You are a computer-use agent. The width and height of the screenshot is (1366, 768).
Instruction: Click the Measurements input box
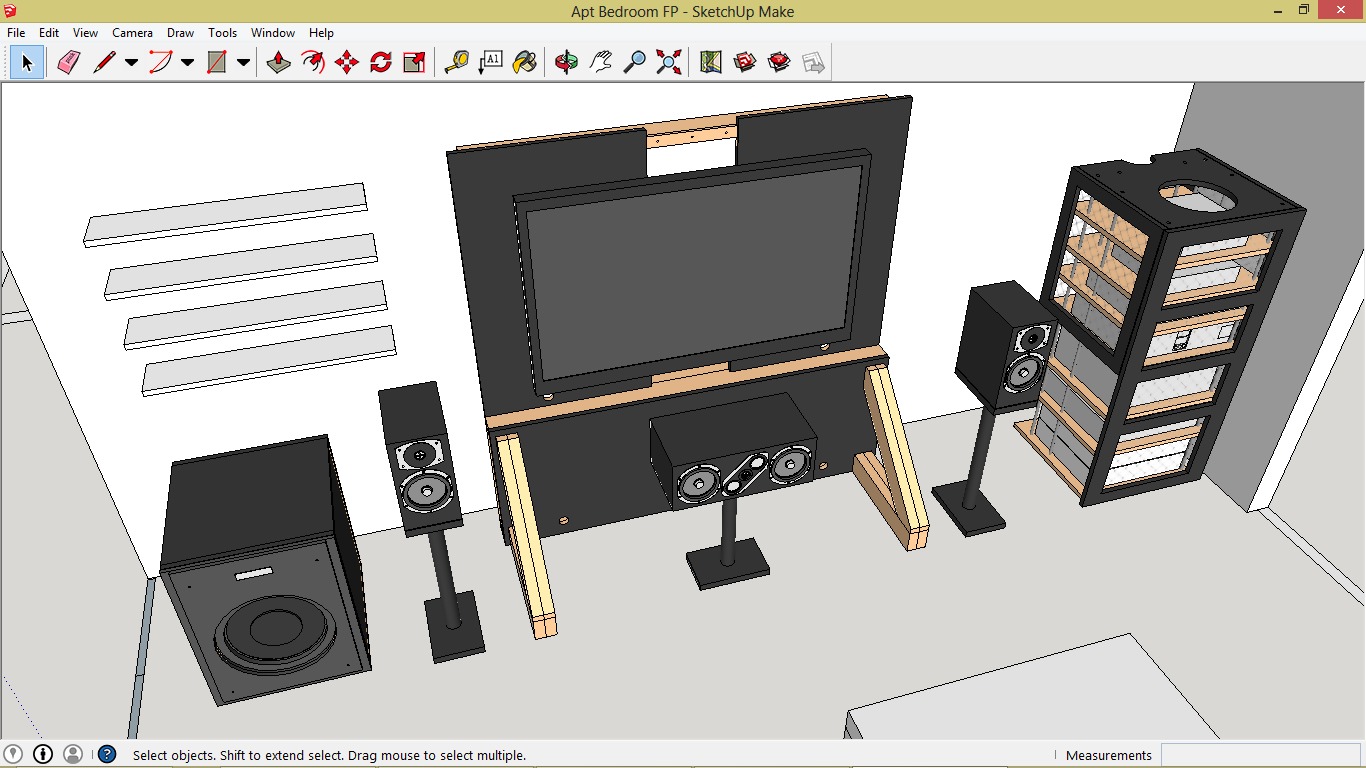coord(1260,755)
